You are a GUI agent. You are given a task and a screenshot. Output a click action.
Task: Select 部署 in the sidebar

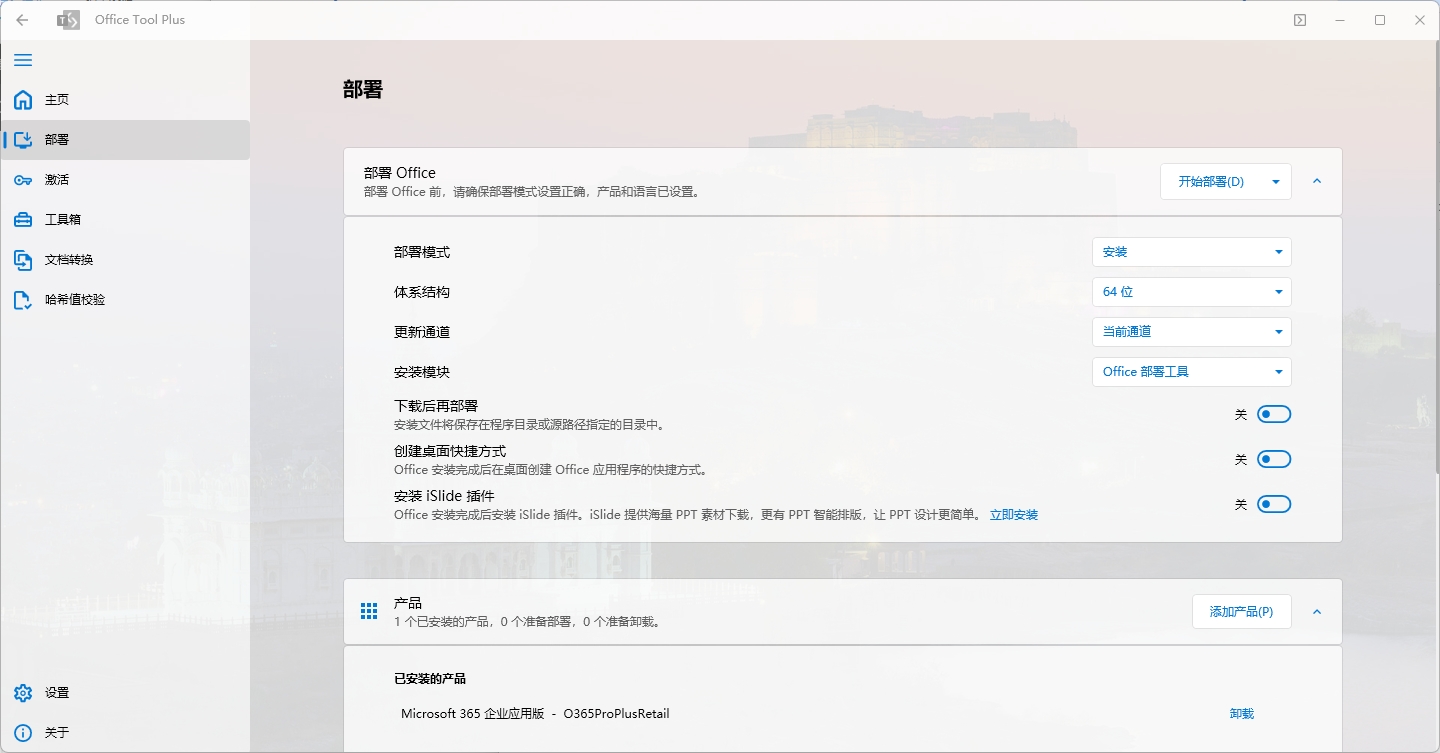pos(125,140)
